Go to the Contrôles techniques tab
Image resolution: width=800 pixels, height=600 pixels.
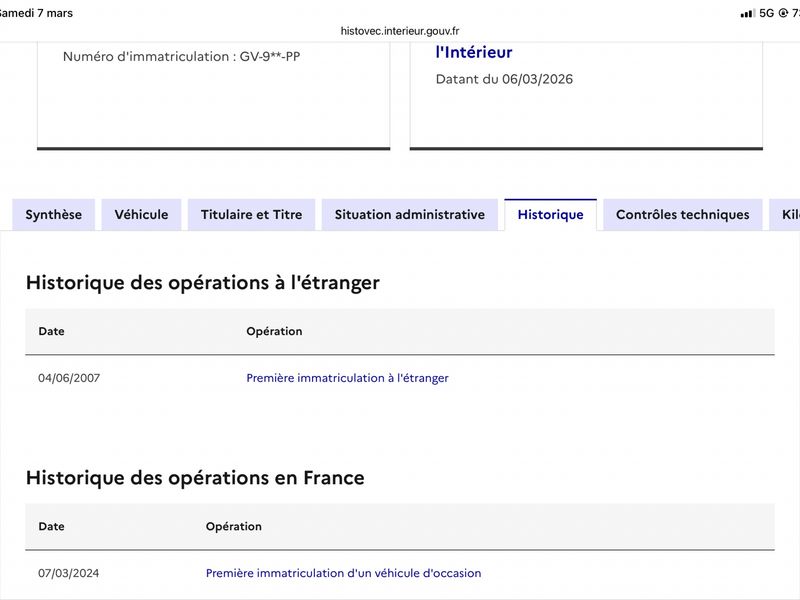[682, 215]
